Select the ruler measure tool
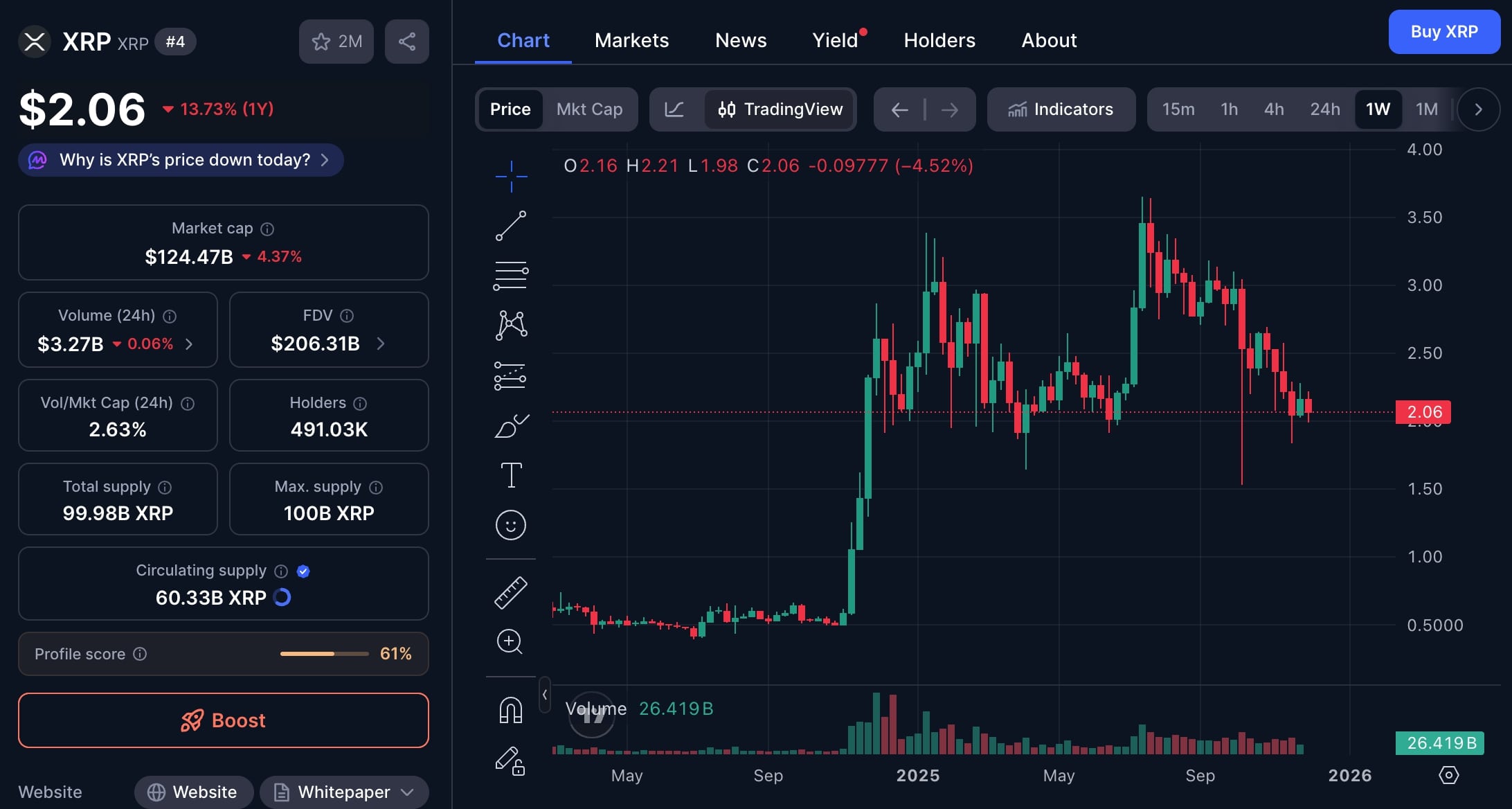Viewport: 1512px width, 809px height. click(511, 593)
